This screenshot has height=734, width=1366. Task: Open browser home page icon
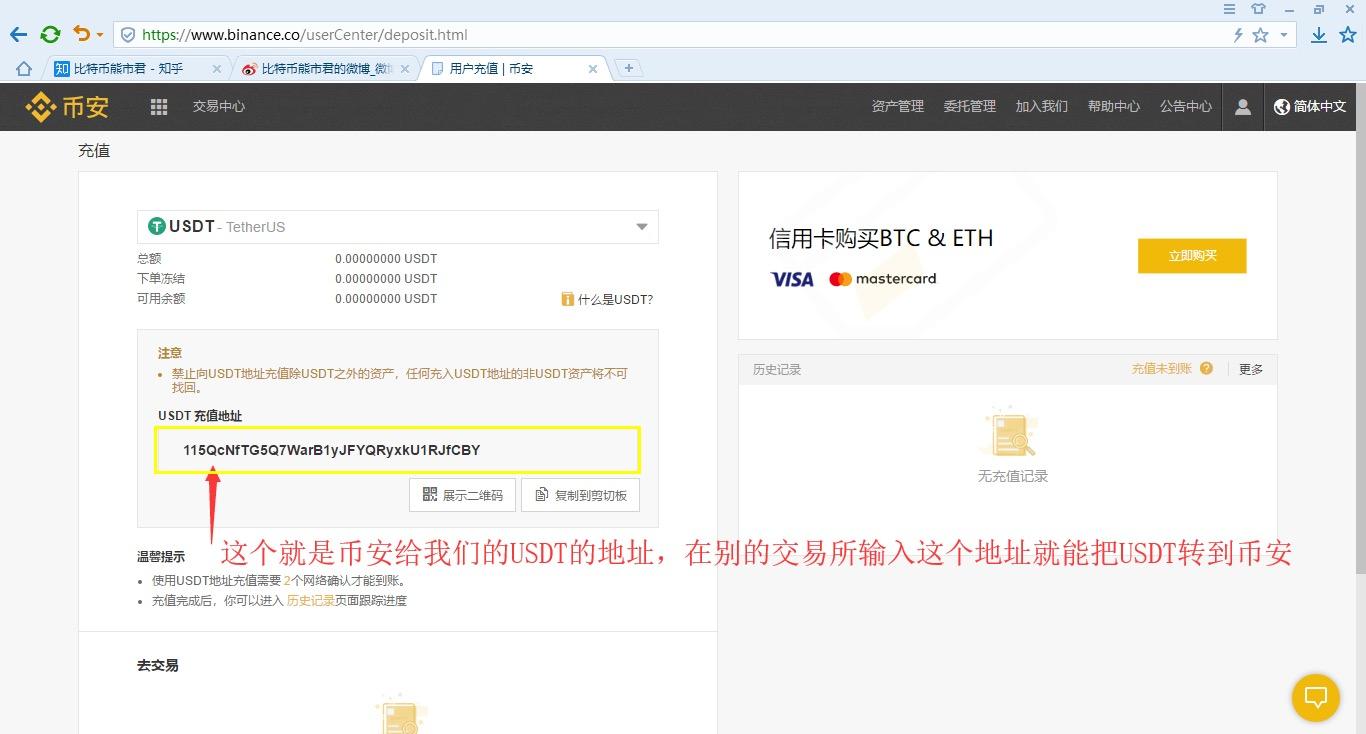[24, 68]
